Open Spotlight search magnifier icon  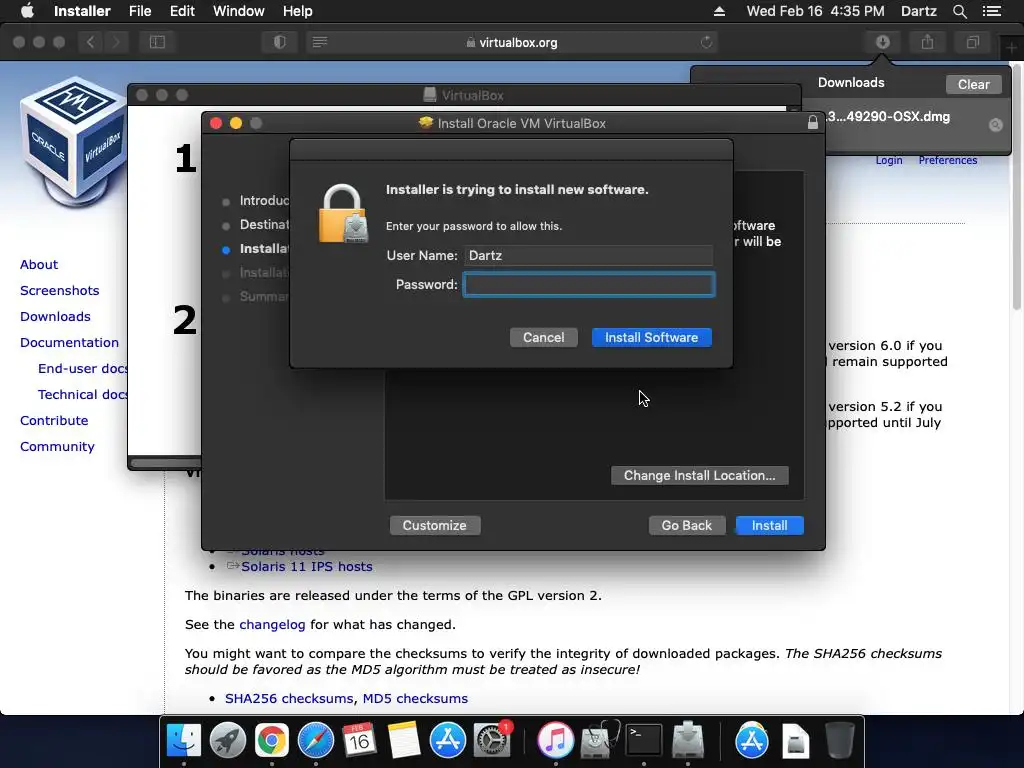[x=959, y=11]
